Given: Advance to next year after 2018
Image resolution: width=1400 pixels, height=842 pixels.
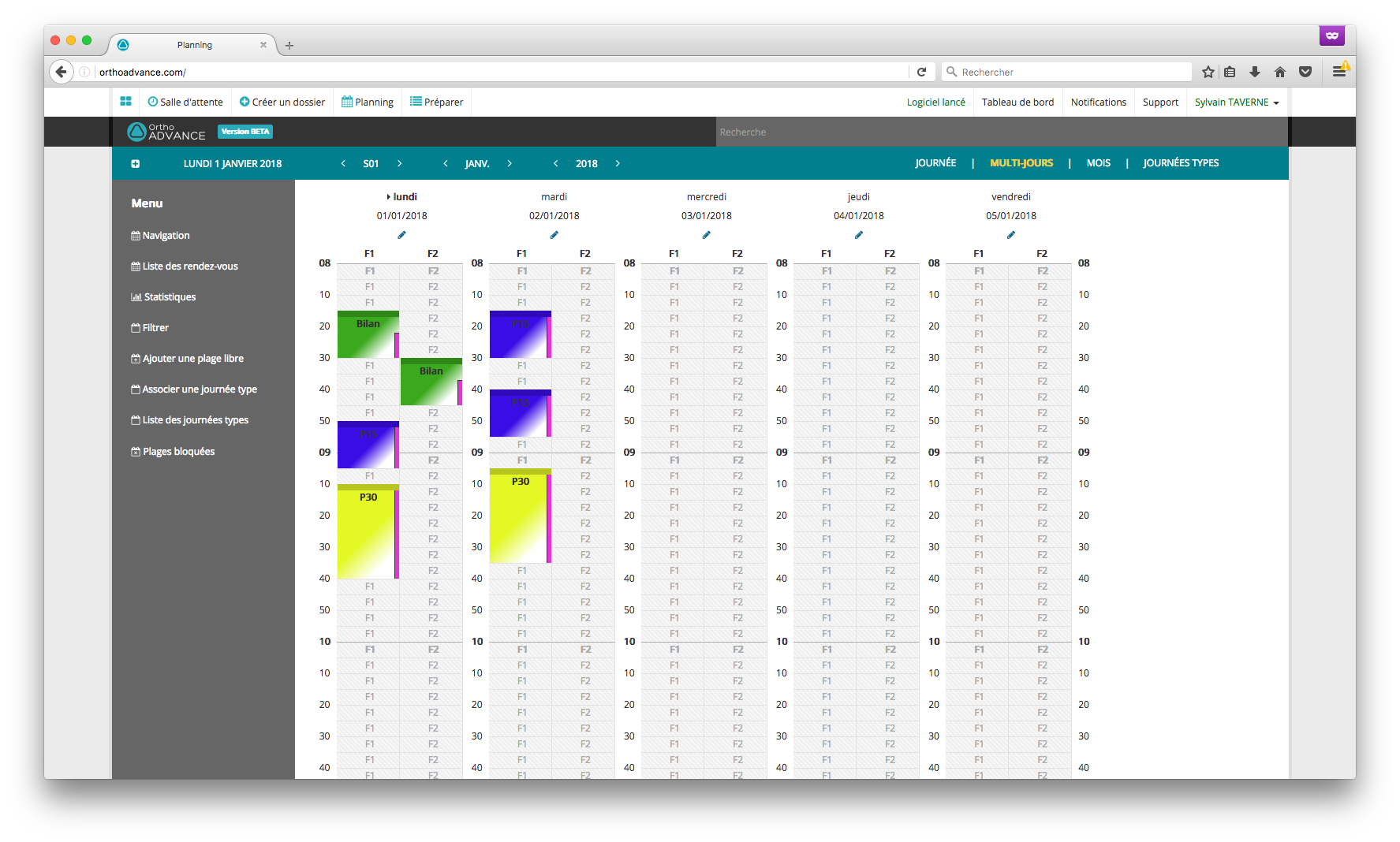Looking at the screenshot, I should (x=618, y=163).
